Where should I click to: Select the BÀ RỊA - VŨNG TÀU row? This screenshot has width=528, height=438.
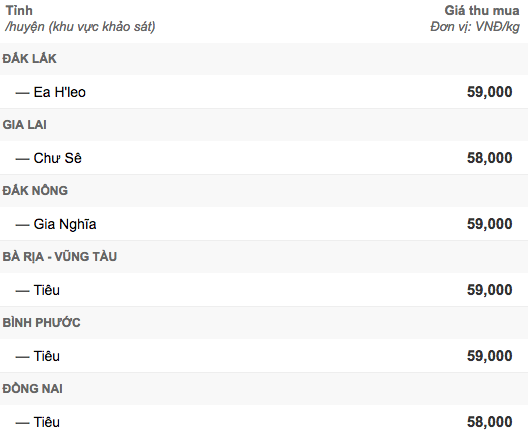coord(264,257)
